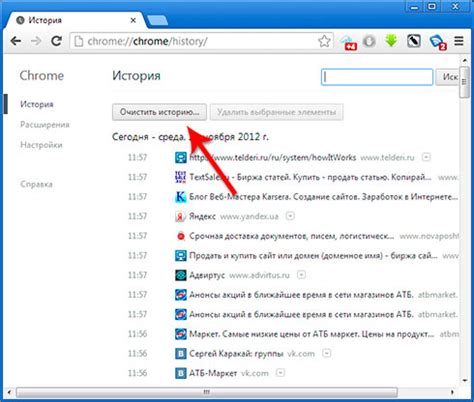Click VK favicon for АТБ-Маркет

click(181, 373)
